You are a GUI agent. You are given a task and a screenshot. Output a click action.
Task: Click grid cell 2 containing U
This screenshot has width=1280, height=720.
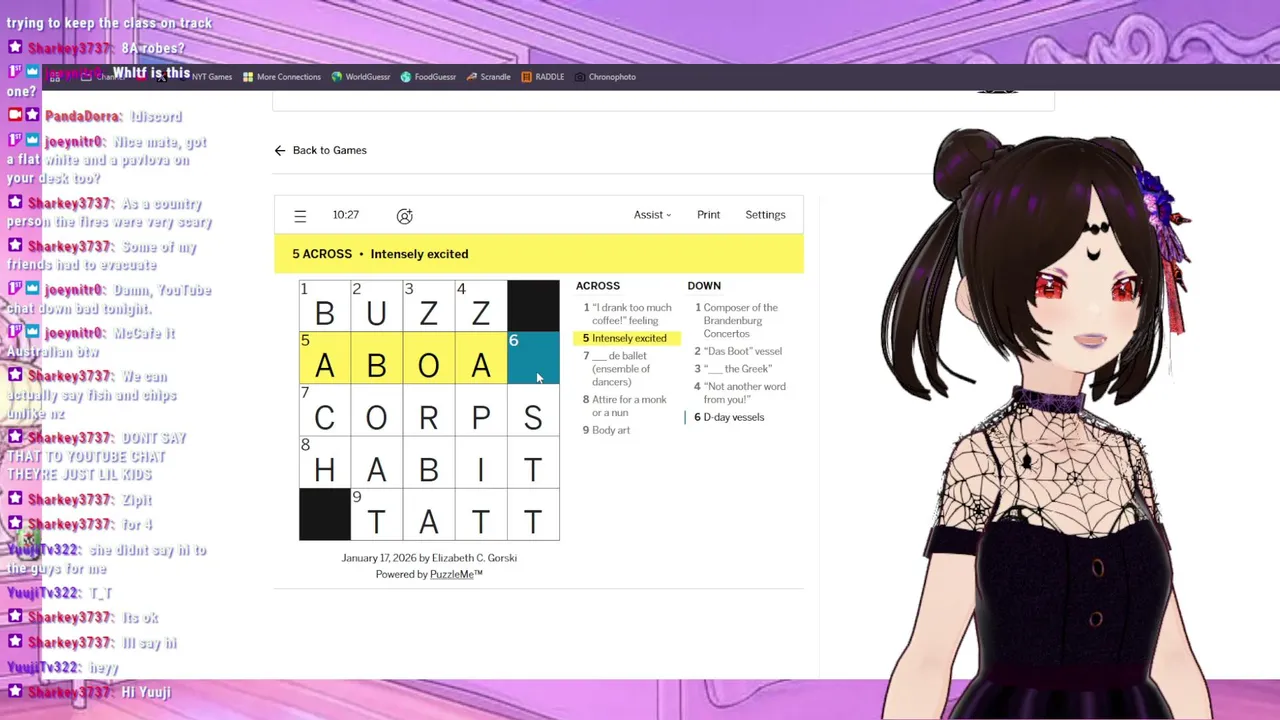pos(377,306)
